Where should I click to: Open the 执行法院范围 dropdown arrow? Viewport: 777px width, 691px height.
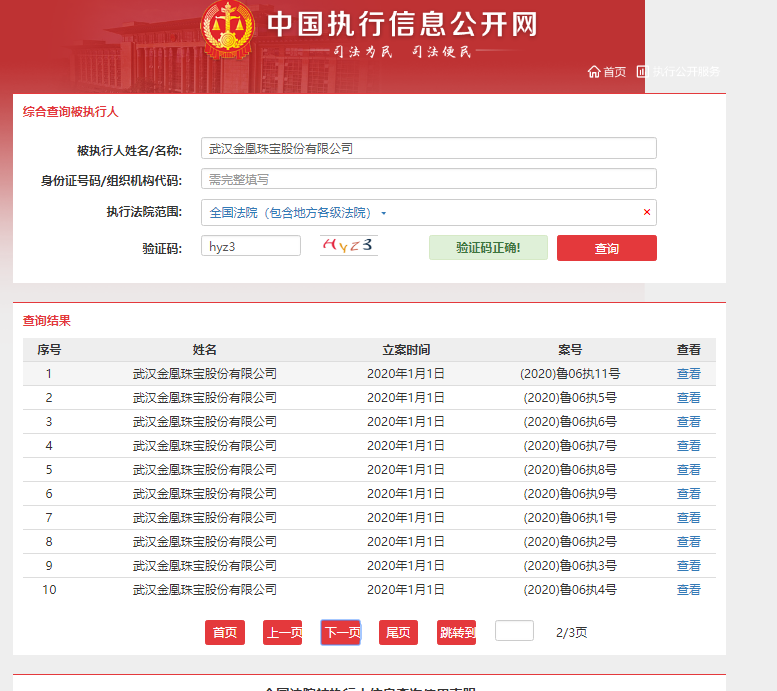(384, 213)
